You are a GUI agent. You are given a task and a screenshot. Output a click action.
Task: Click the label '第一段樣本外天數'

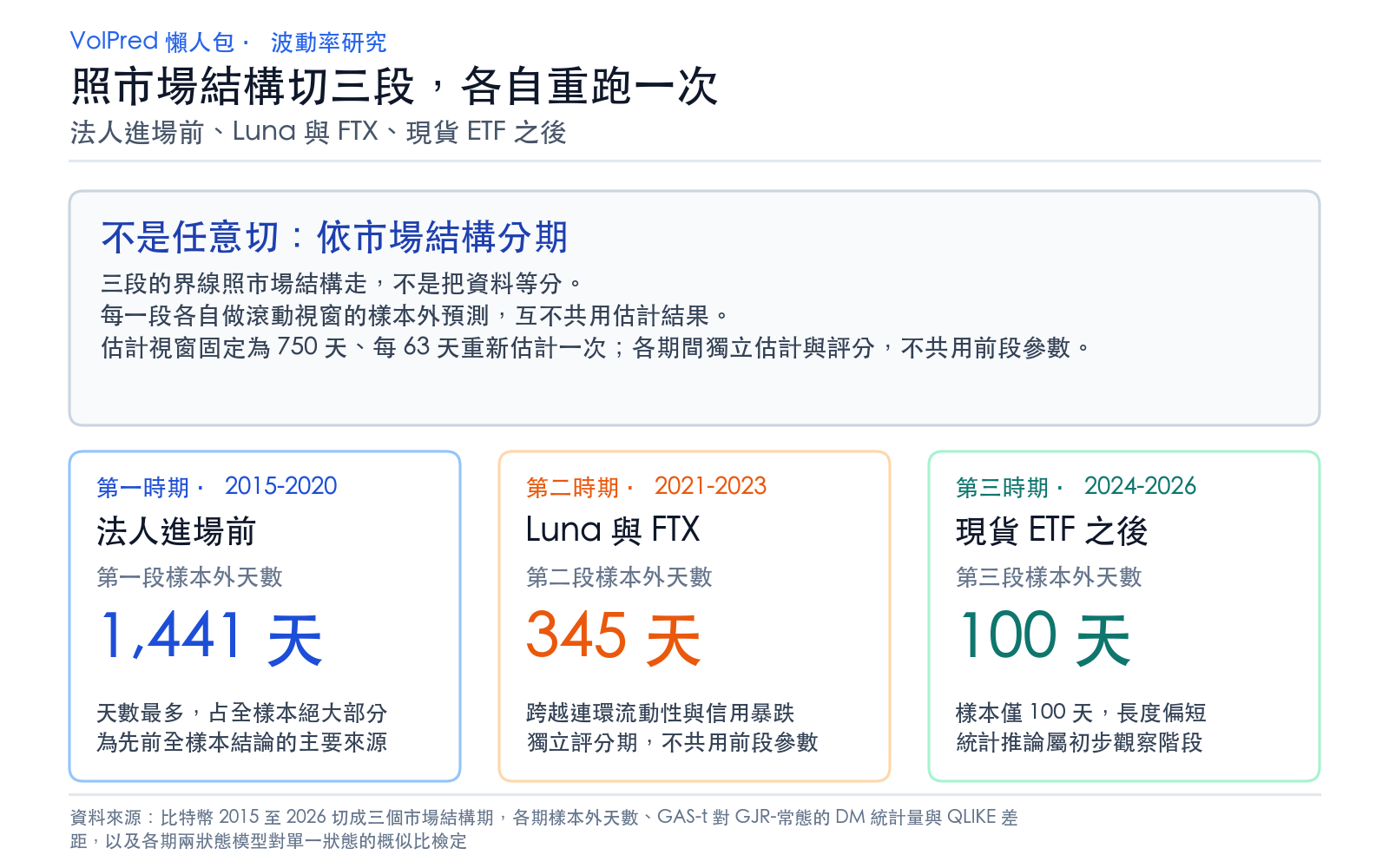190,577
